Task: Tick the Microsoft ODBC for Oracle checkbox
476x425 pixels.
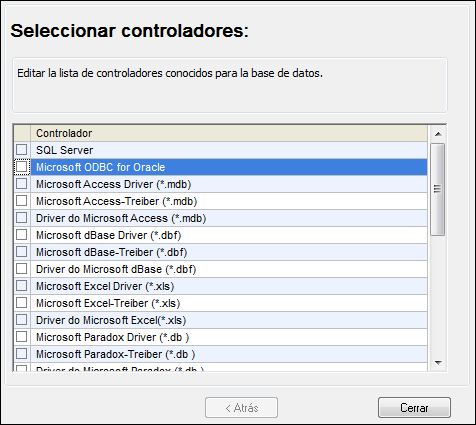Action: coord(22,167)
